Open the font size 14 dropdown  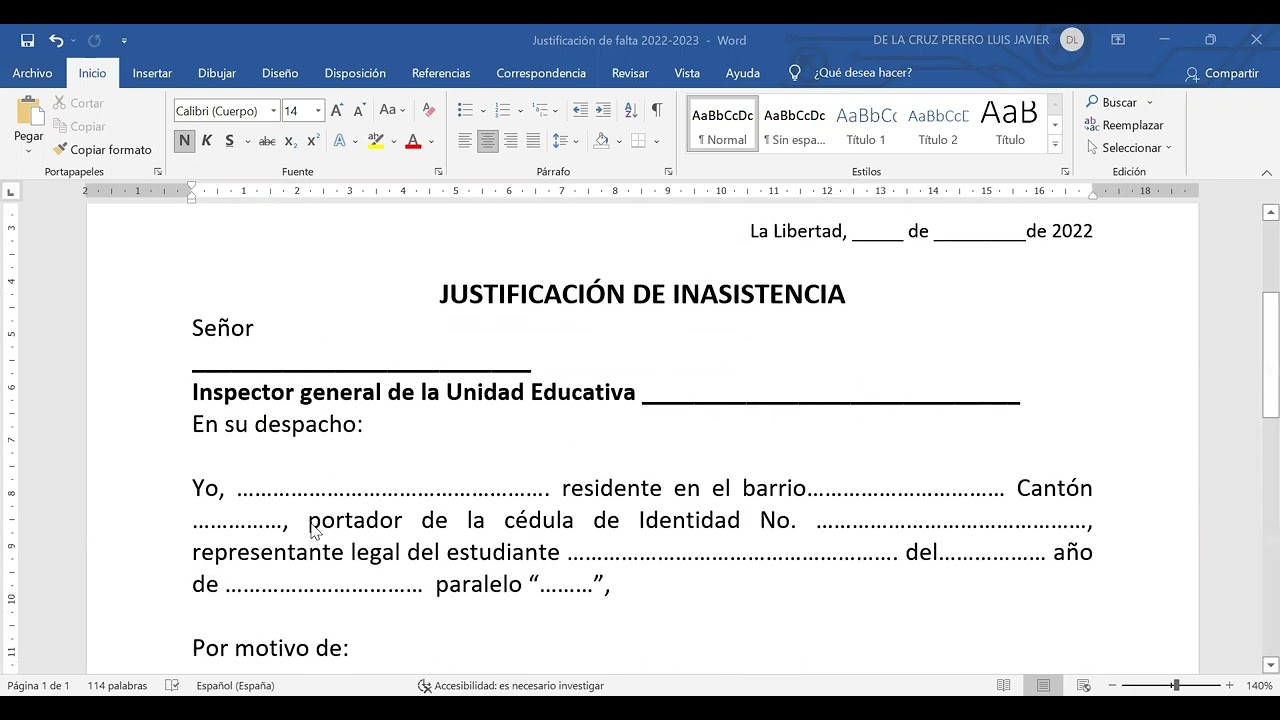pyautogui.click(x=318, y=110)
